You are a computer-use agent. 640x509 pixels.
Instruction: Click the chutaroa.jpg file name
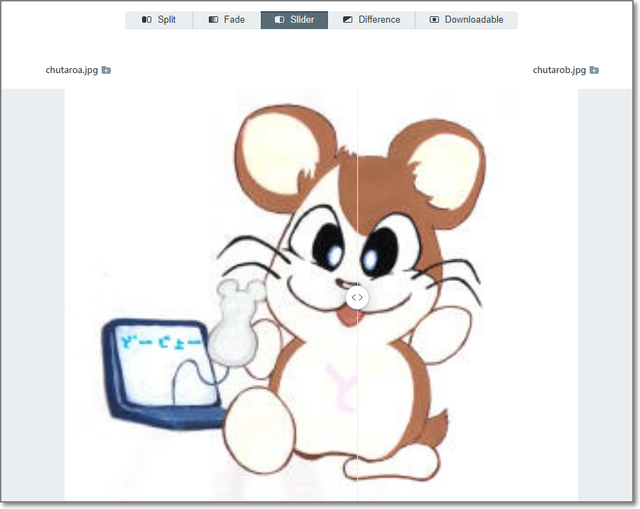[72, 71]
